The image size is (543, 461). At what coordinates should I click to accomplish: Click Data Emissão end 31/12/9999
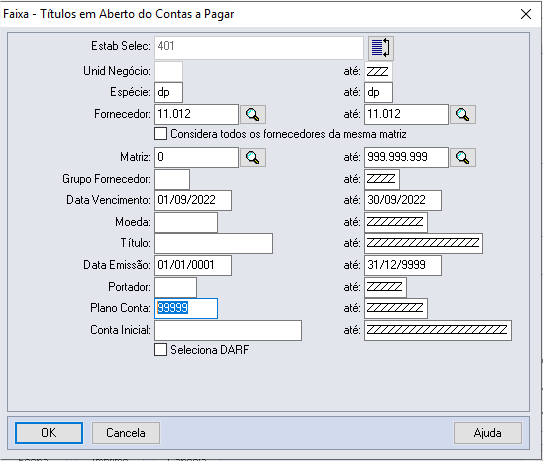point(403,265)
